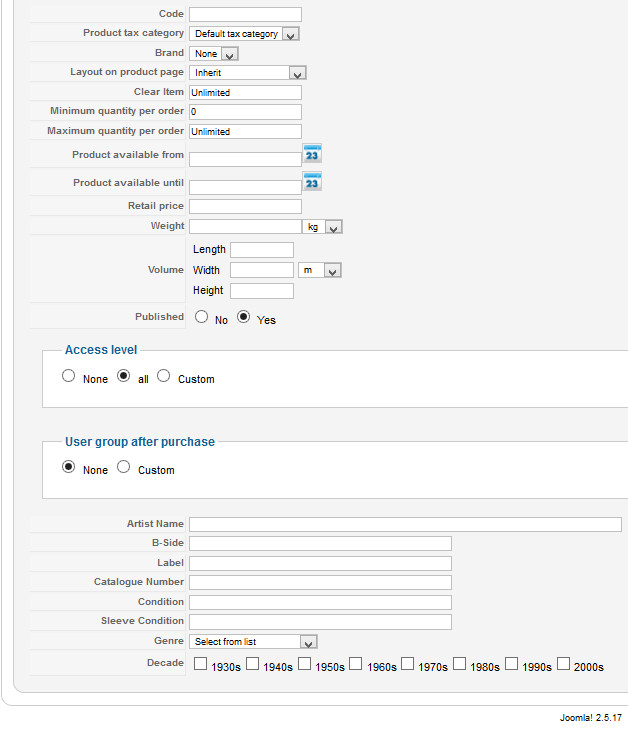Open the Product tax category dropdown
Image resolution: width=628 pixels, height=730 pixels.
pos(245,34)
